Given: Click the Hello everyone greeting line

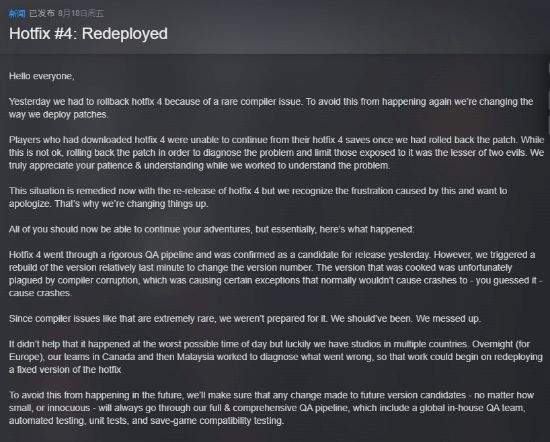Looking at the screenshot, I should click(41, 76).
